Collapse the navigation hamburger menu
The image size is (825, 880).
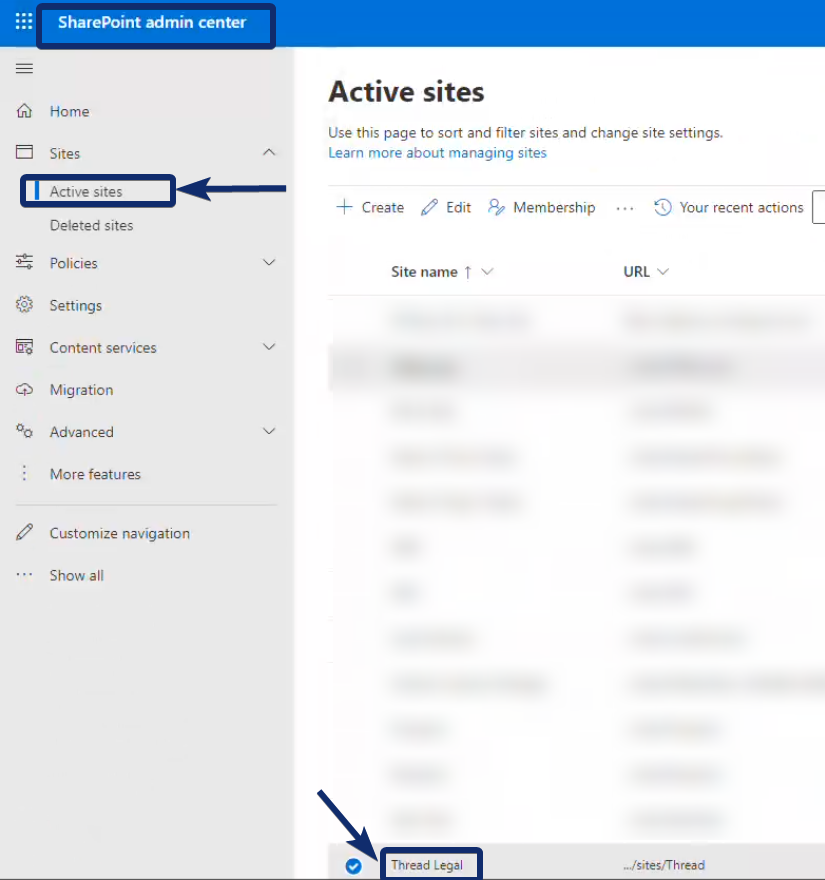click(x=24, y=68)
